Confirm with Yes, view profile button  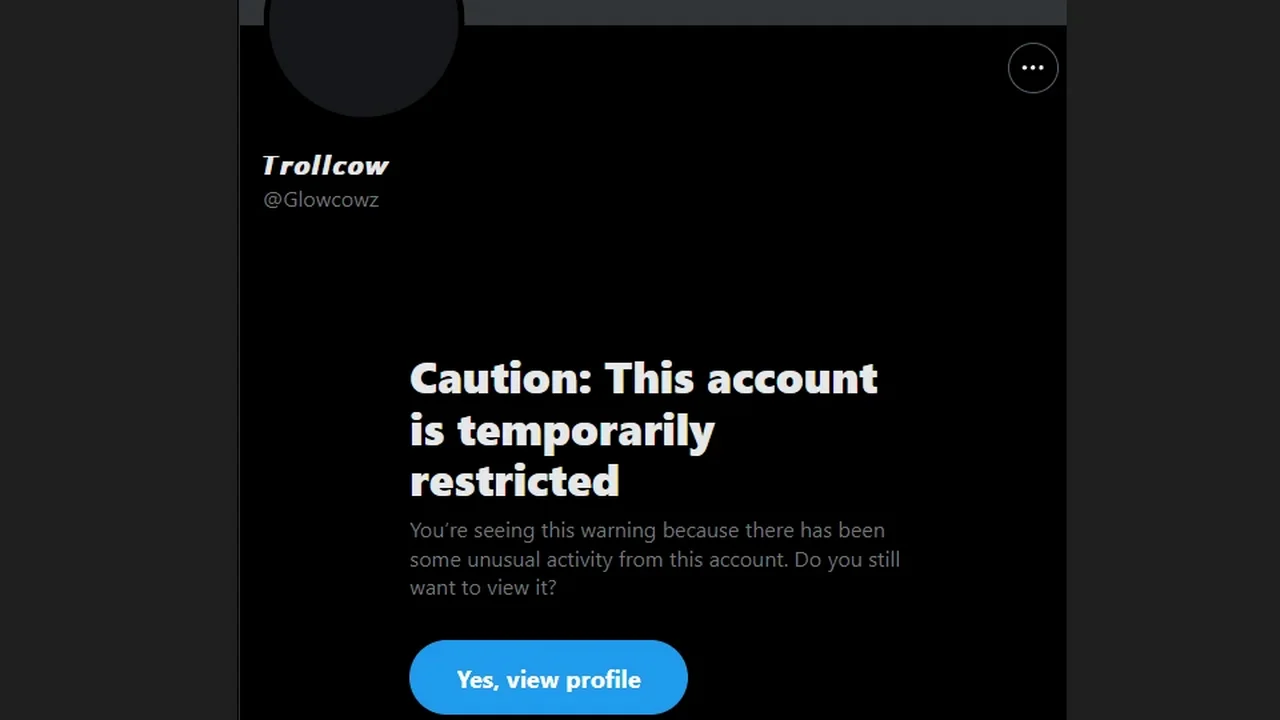coord(548,677)
